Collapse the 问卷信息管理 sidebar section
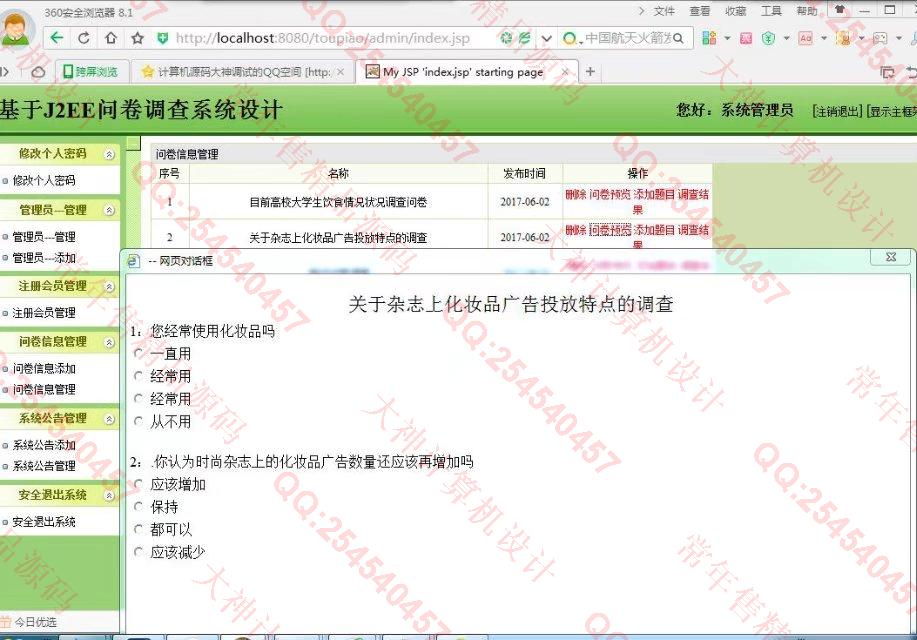This screenshot has width=917, height=640. point(109,342)
